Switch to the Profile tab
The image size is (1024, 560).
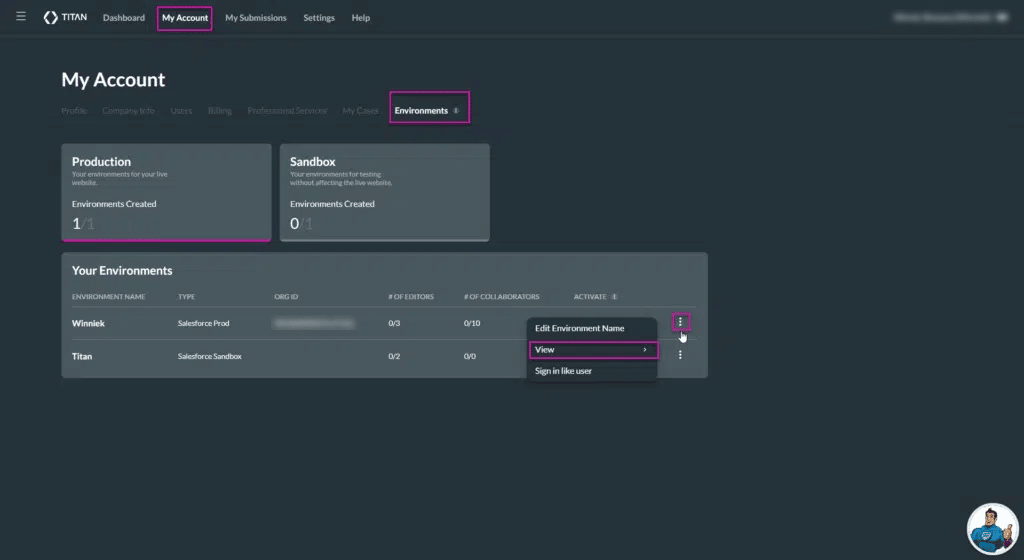pyautogui.click(x=74, y=110)
